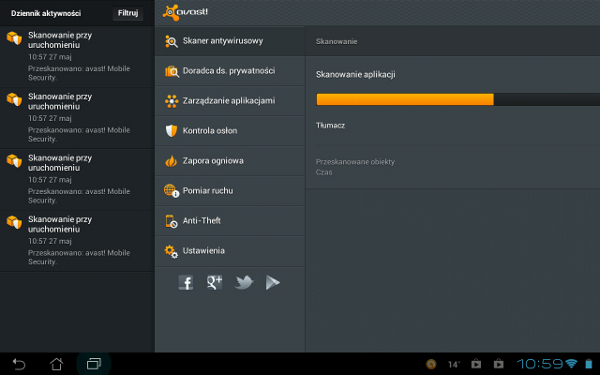Click Dziennik aktywności header title
The height and width of the screenshot is (375, 600).
click(46, 13)
